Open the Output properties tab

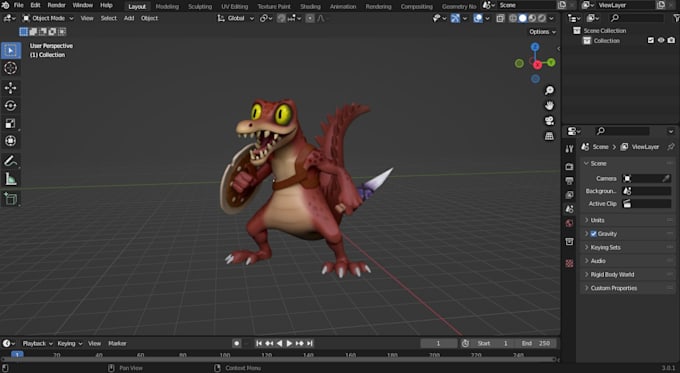point(569,181)
